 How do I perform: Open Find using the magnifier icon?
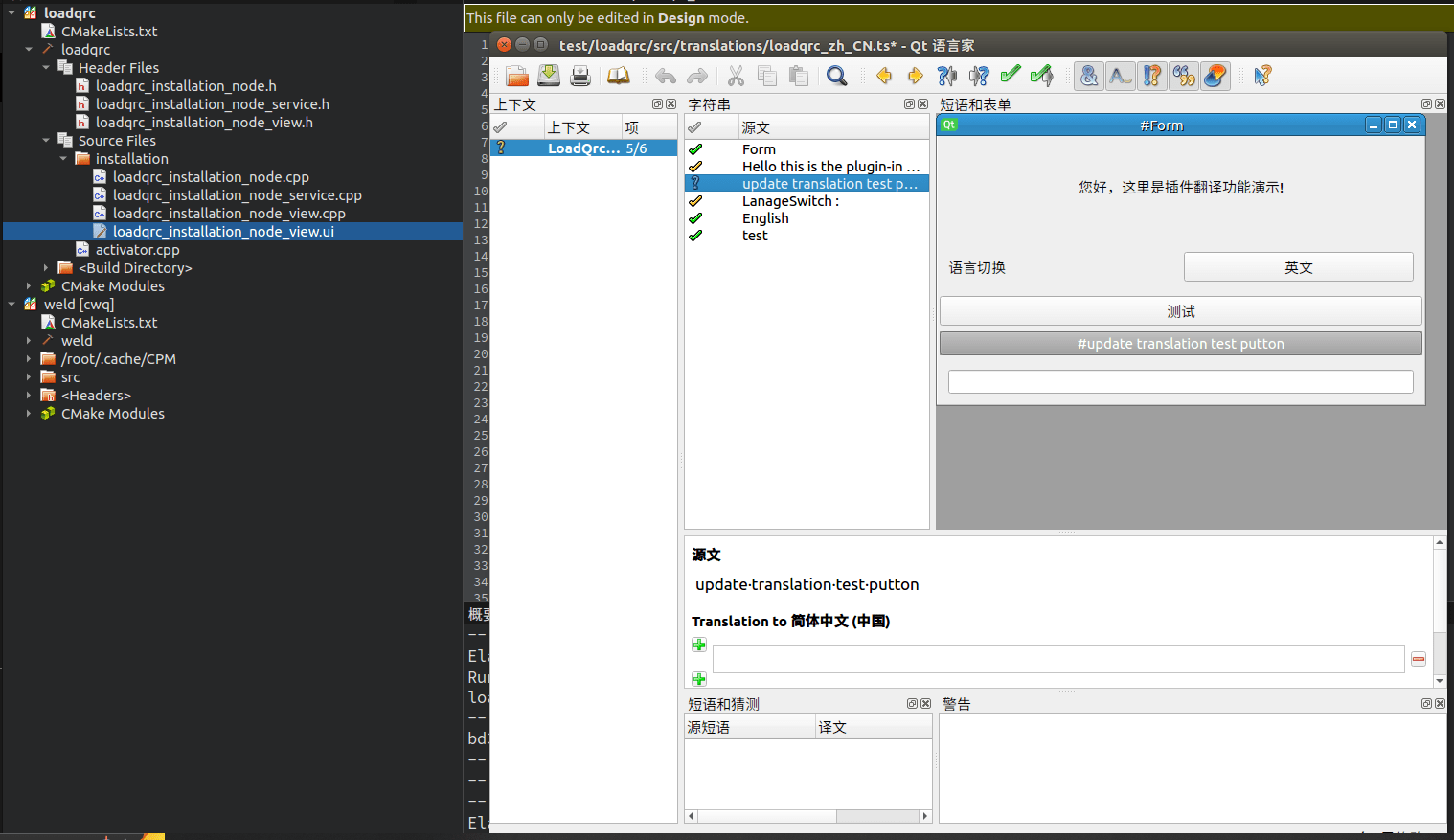837,76
